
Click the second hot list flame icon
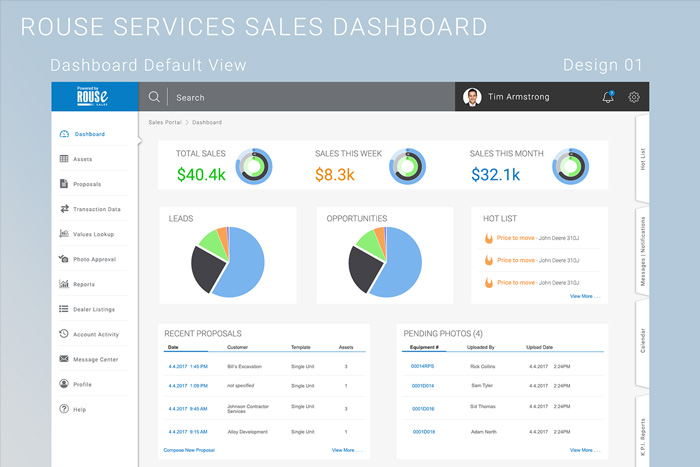(489, 260)
